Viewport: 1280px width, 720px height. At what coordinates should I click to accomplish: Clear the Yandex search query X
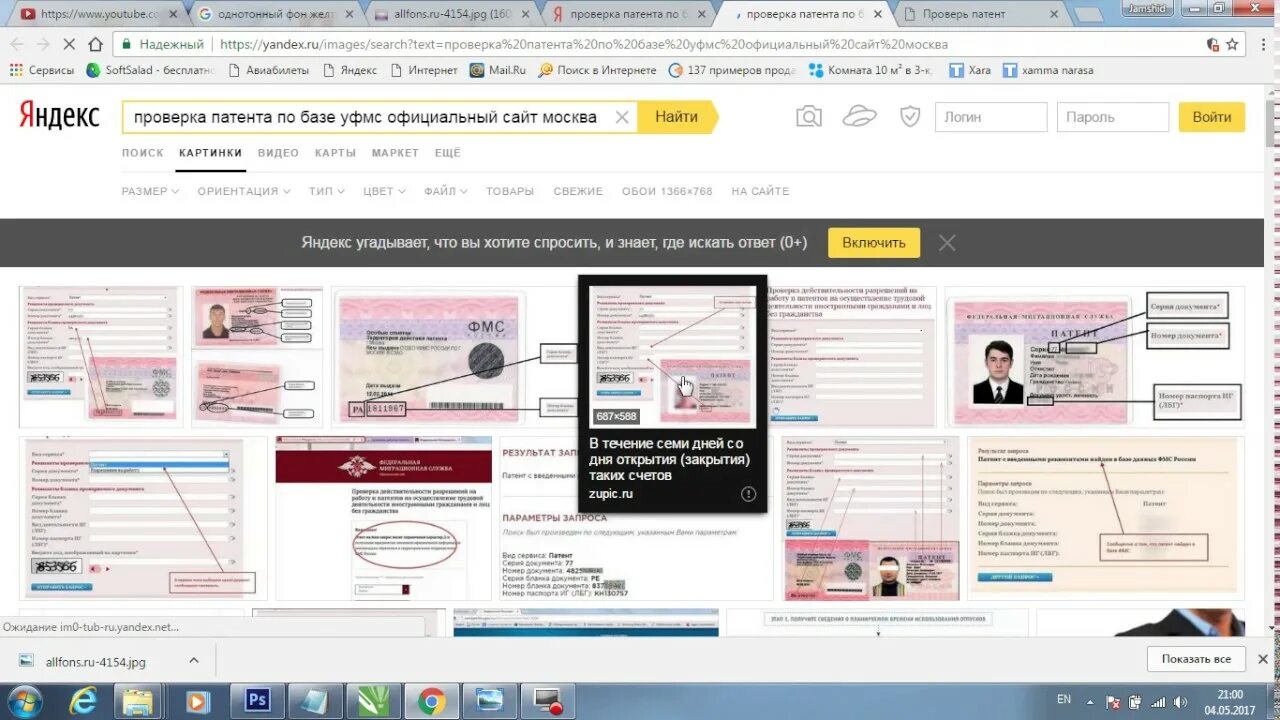tap(621, 117)
